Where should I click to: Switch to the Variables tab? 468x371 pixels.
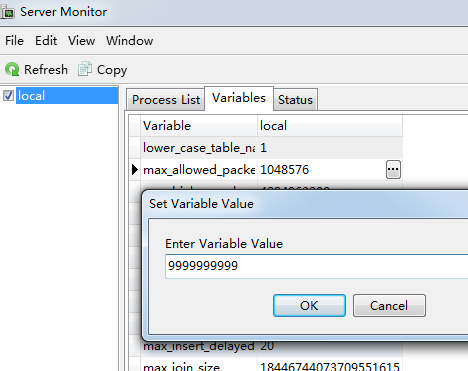point(239,98)
